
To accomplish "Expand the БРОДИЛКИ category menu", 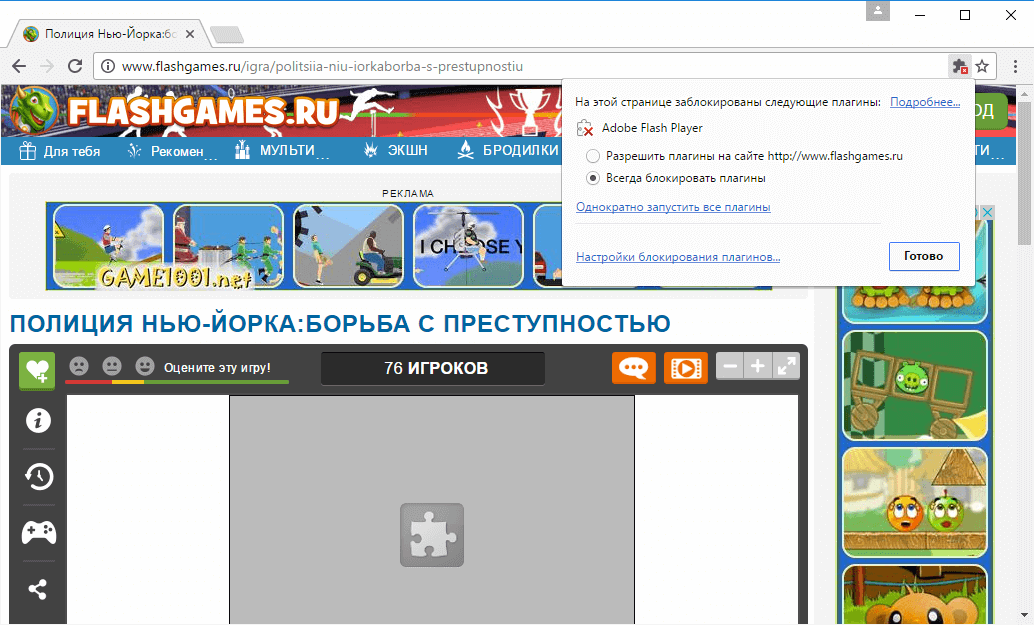I will coord(520,149).
